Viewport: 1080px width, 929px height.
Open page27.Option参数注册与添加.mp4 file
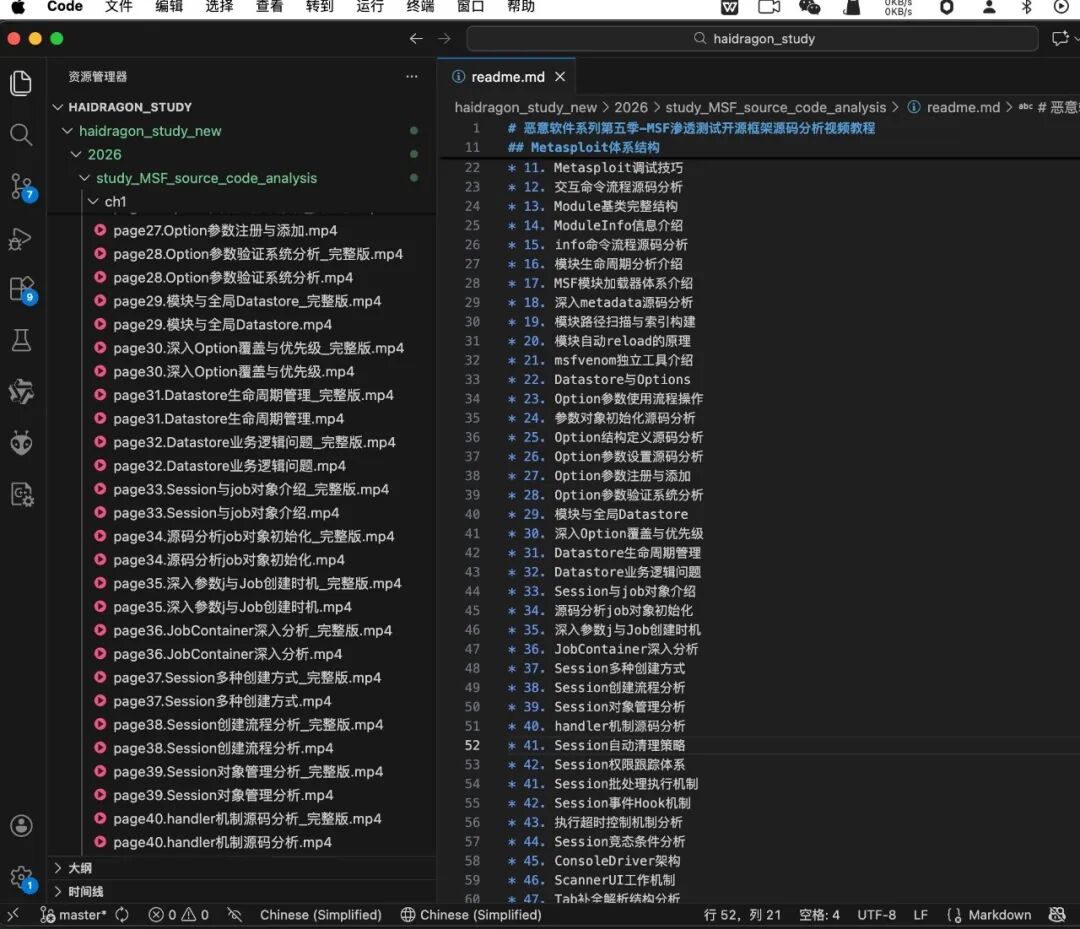pos(225,230)
